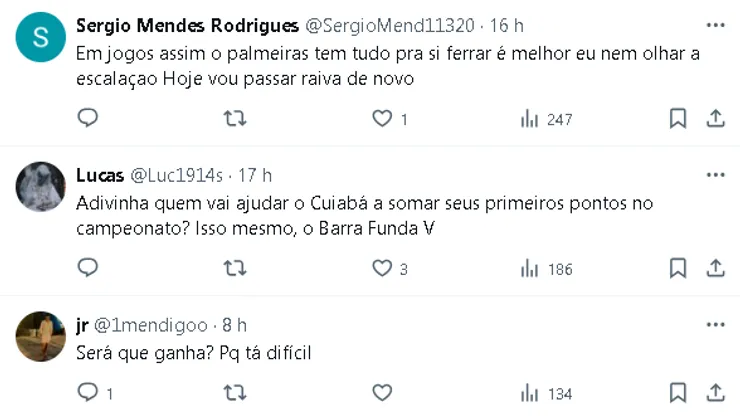The width and height of the screenshot is (740, 416).
Task: Like Sergio Mendes Rodrigues' tweet
Action: [382, 119]
